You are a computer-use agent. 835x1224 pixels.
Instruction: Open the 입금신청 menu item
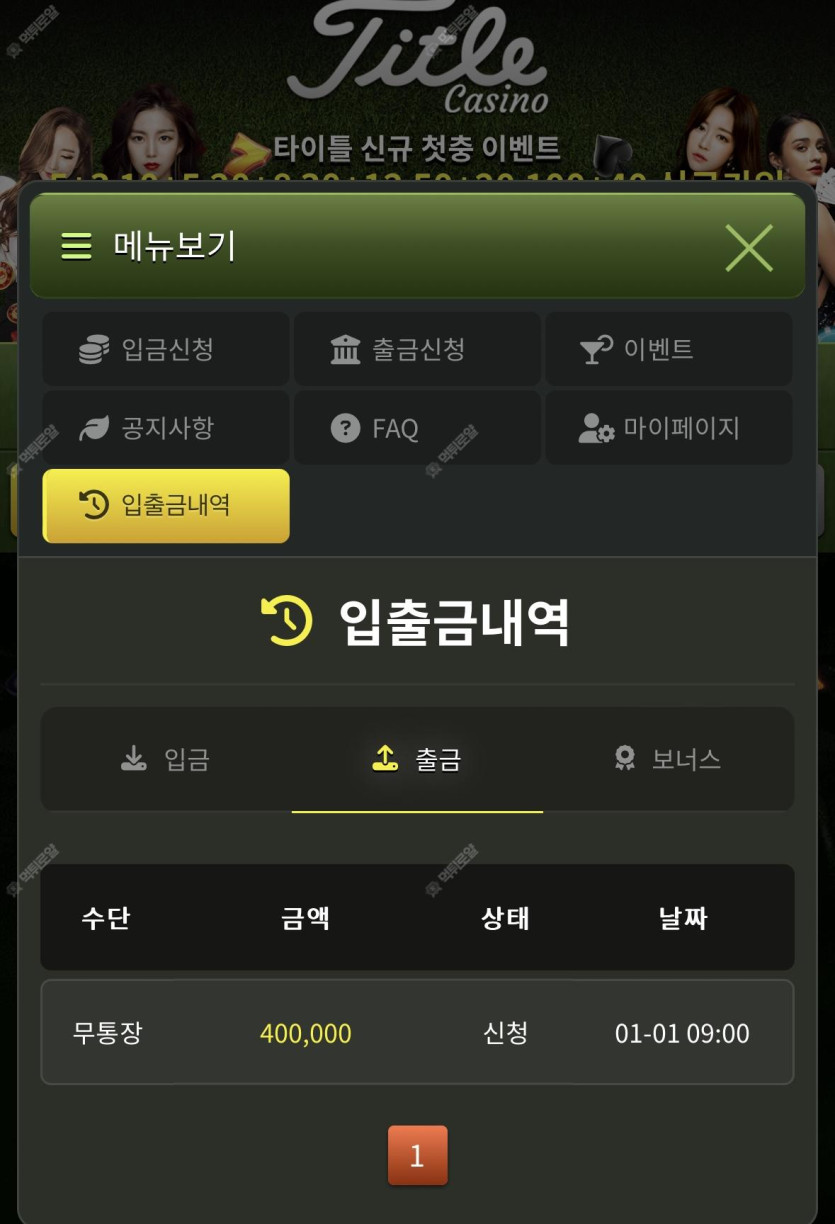click(x=166, y=349)
